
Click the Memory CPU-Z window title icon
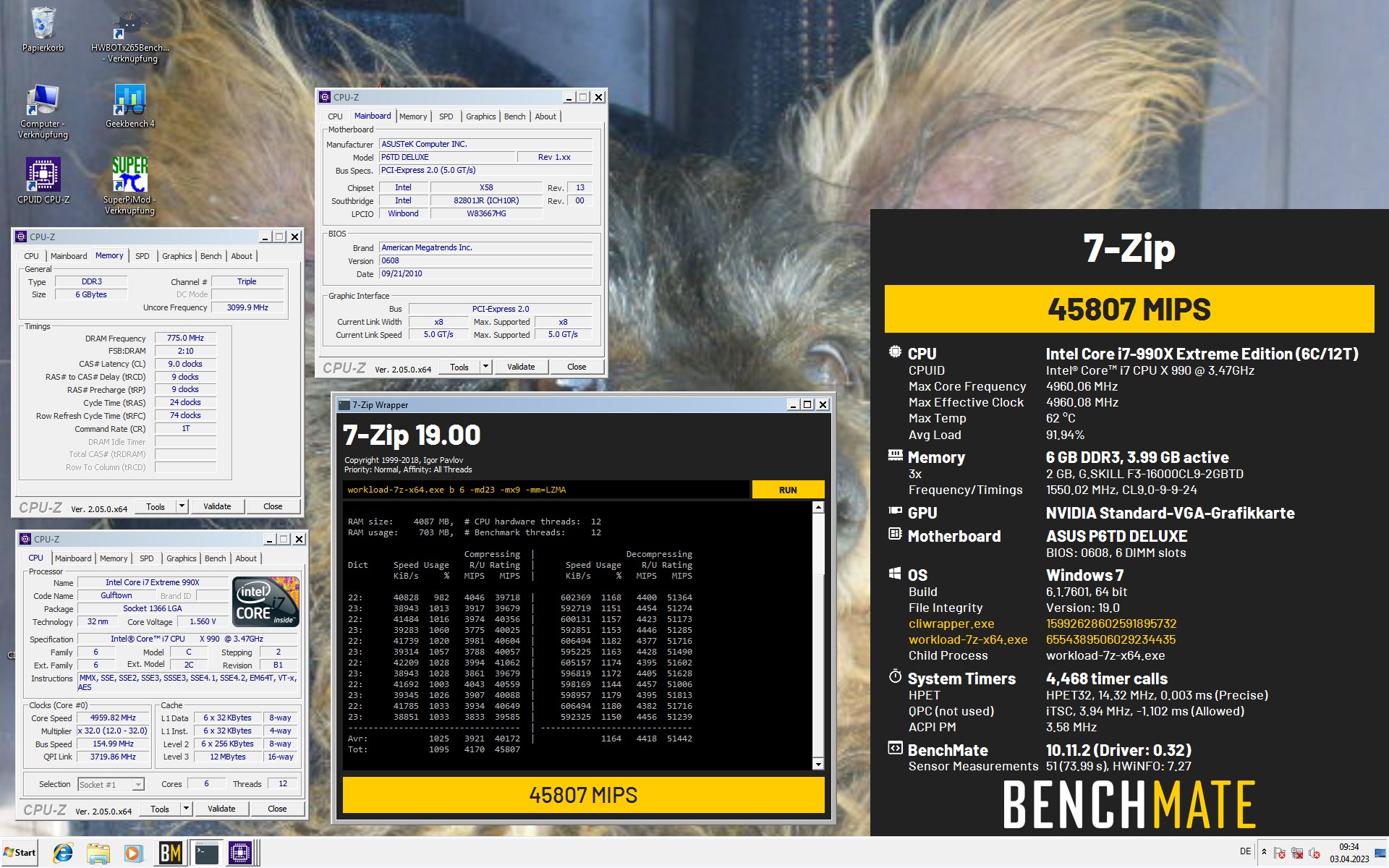pyautogui.click(x=21, y=237)
